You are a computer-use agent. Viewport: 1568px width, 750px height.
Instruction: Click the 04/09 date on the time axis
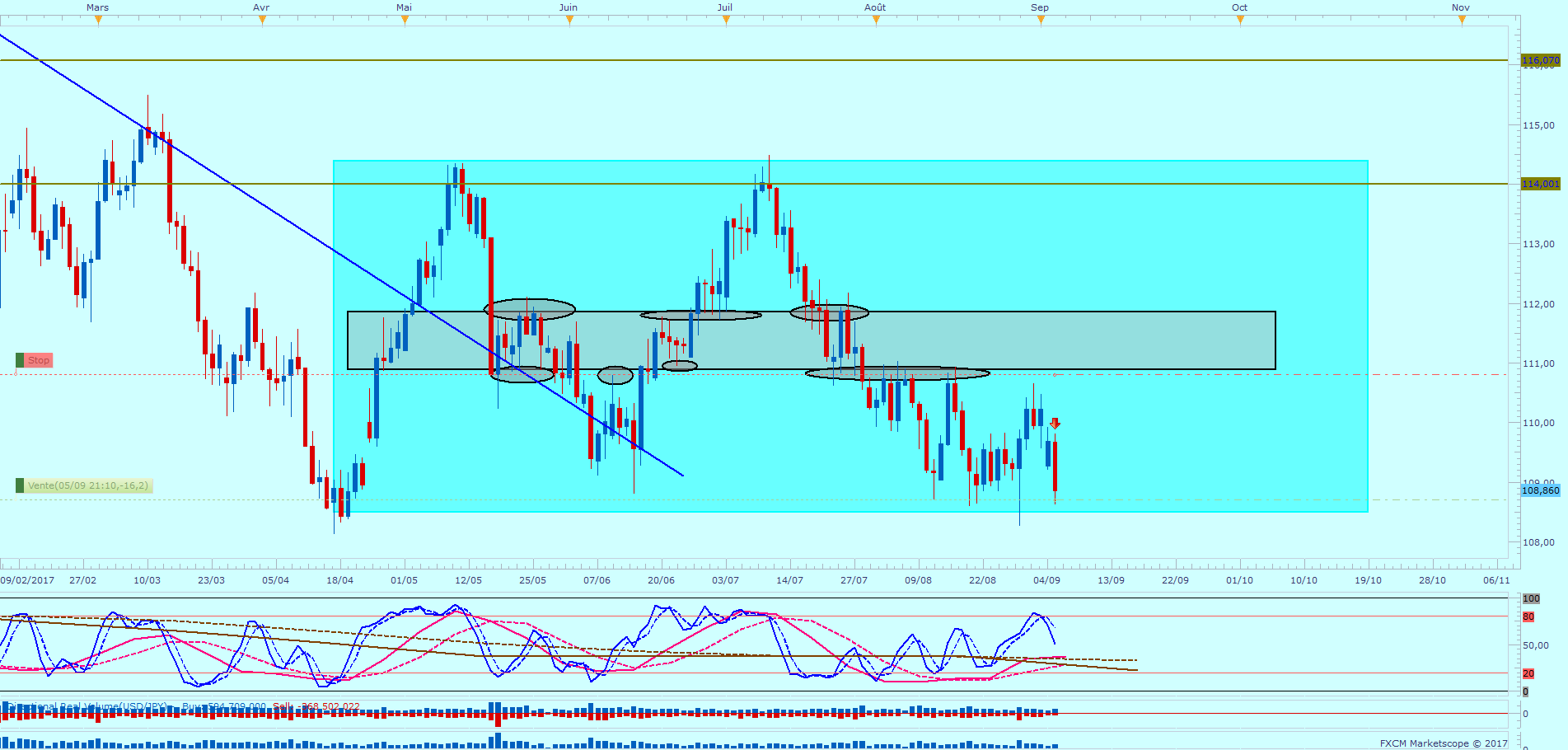point(1046,580)
